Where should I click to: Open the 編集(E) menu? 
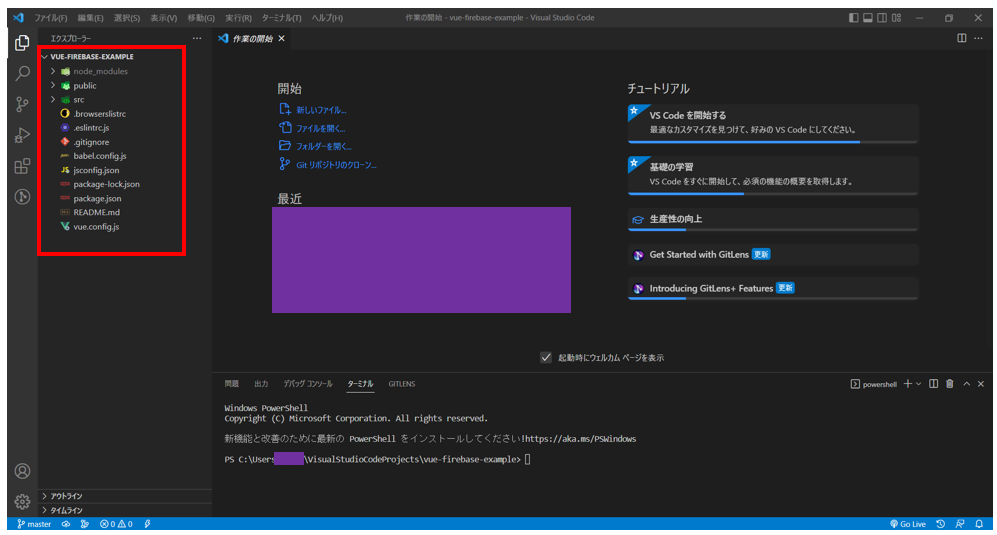tap(90, 18)
